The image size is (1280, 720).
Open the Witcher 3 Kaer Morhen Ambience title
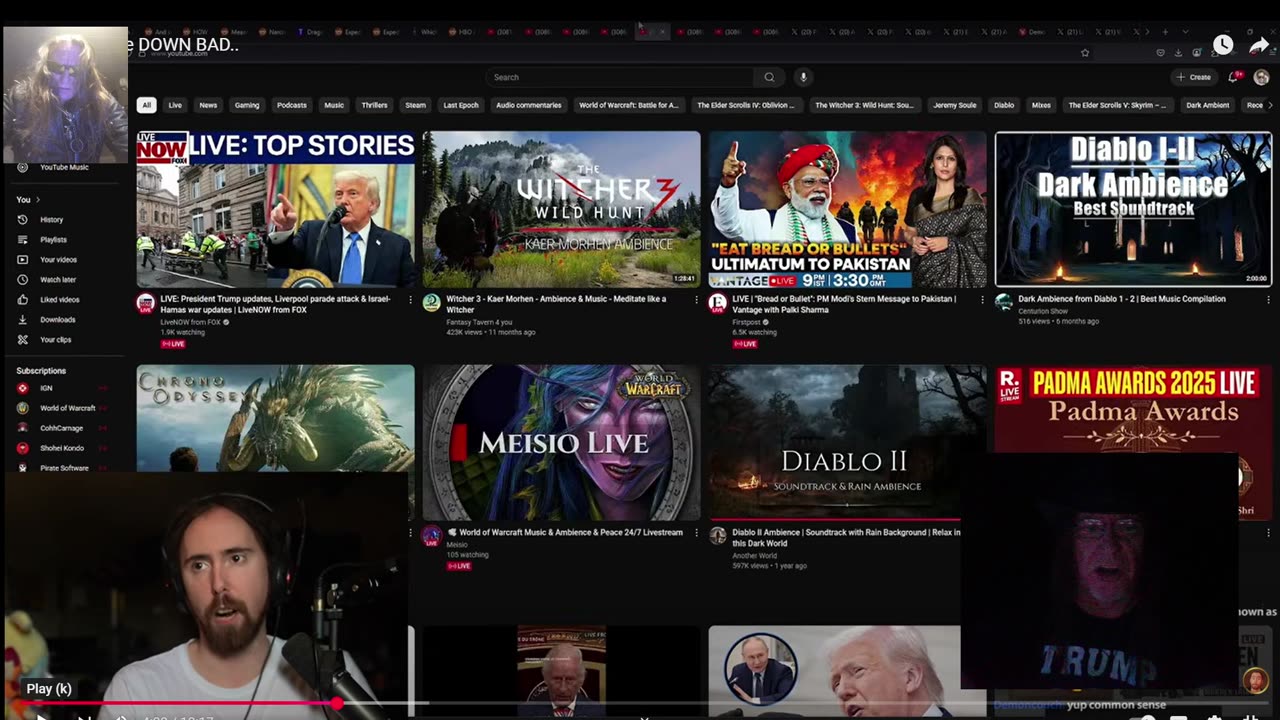556,304
